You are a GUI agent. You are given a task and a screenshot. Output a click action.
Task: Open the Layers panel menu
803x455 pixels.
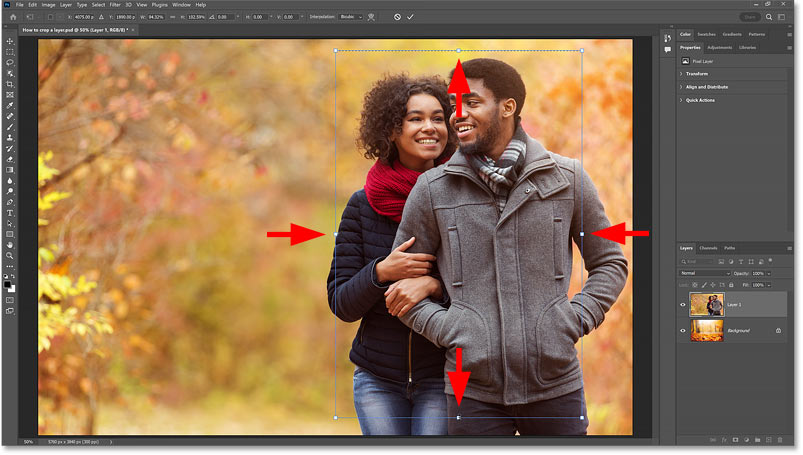click(789, 248)
